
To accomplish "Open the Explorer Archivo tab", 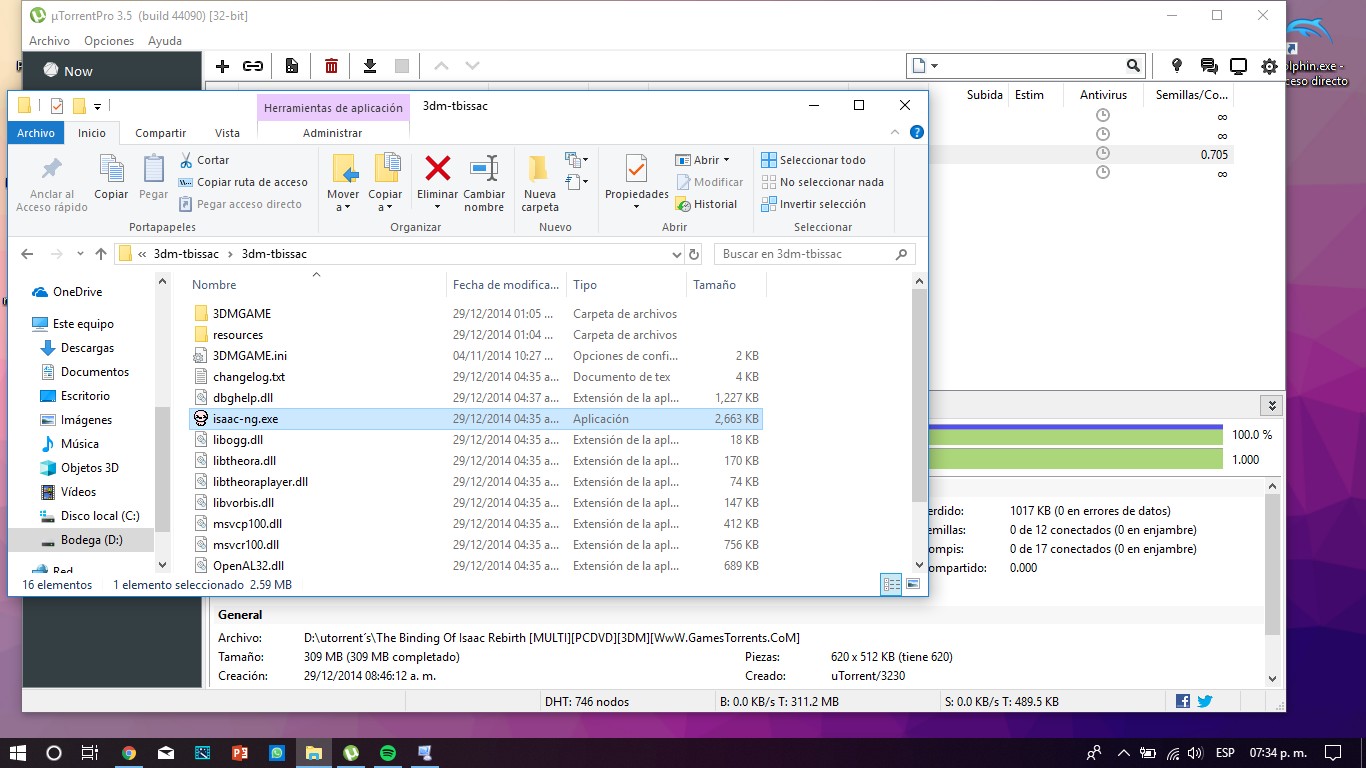I will click(36, 133).
